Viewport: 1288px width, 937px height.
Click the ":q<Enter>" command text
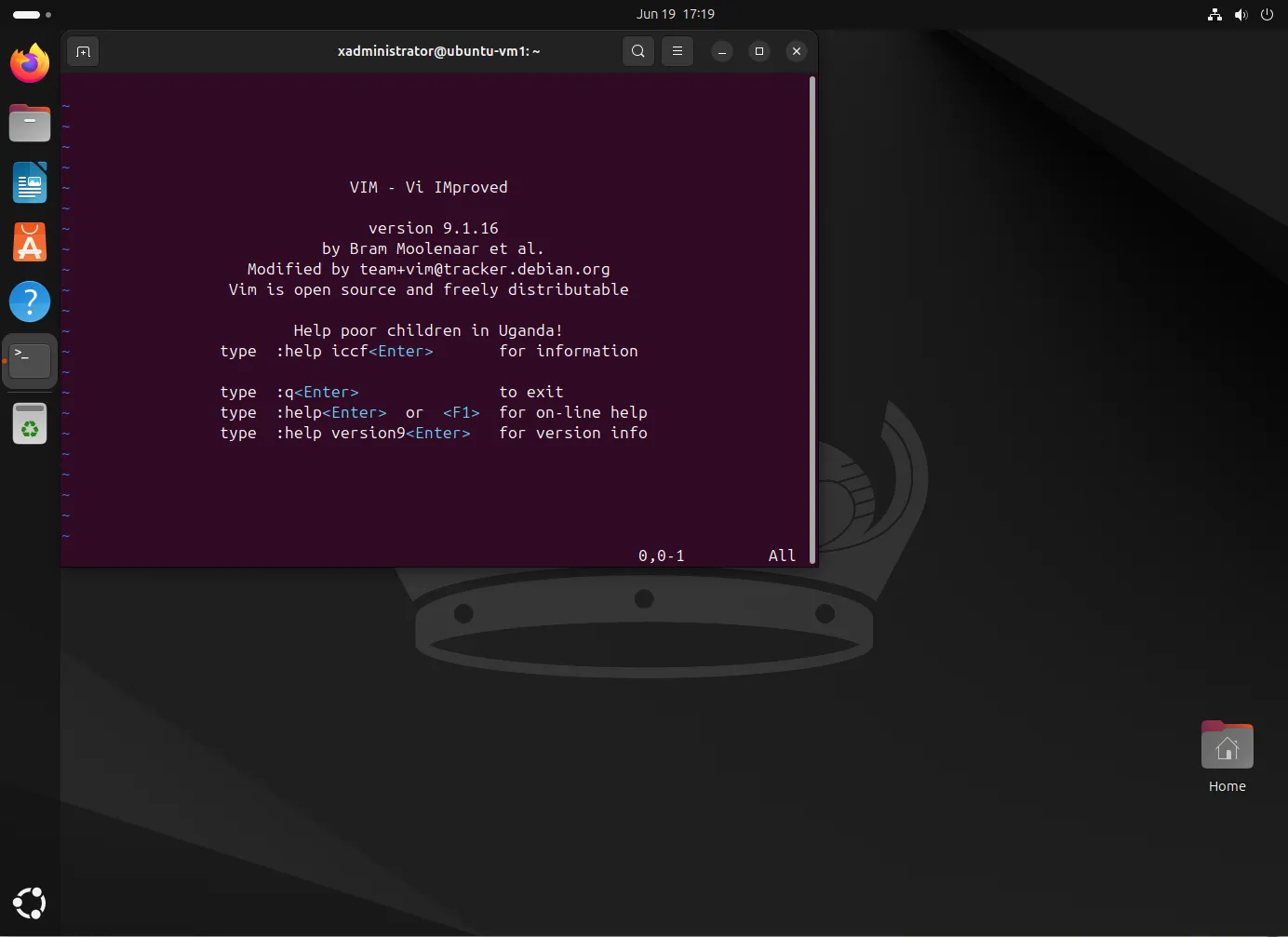coord(317,392)
